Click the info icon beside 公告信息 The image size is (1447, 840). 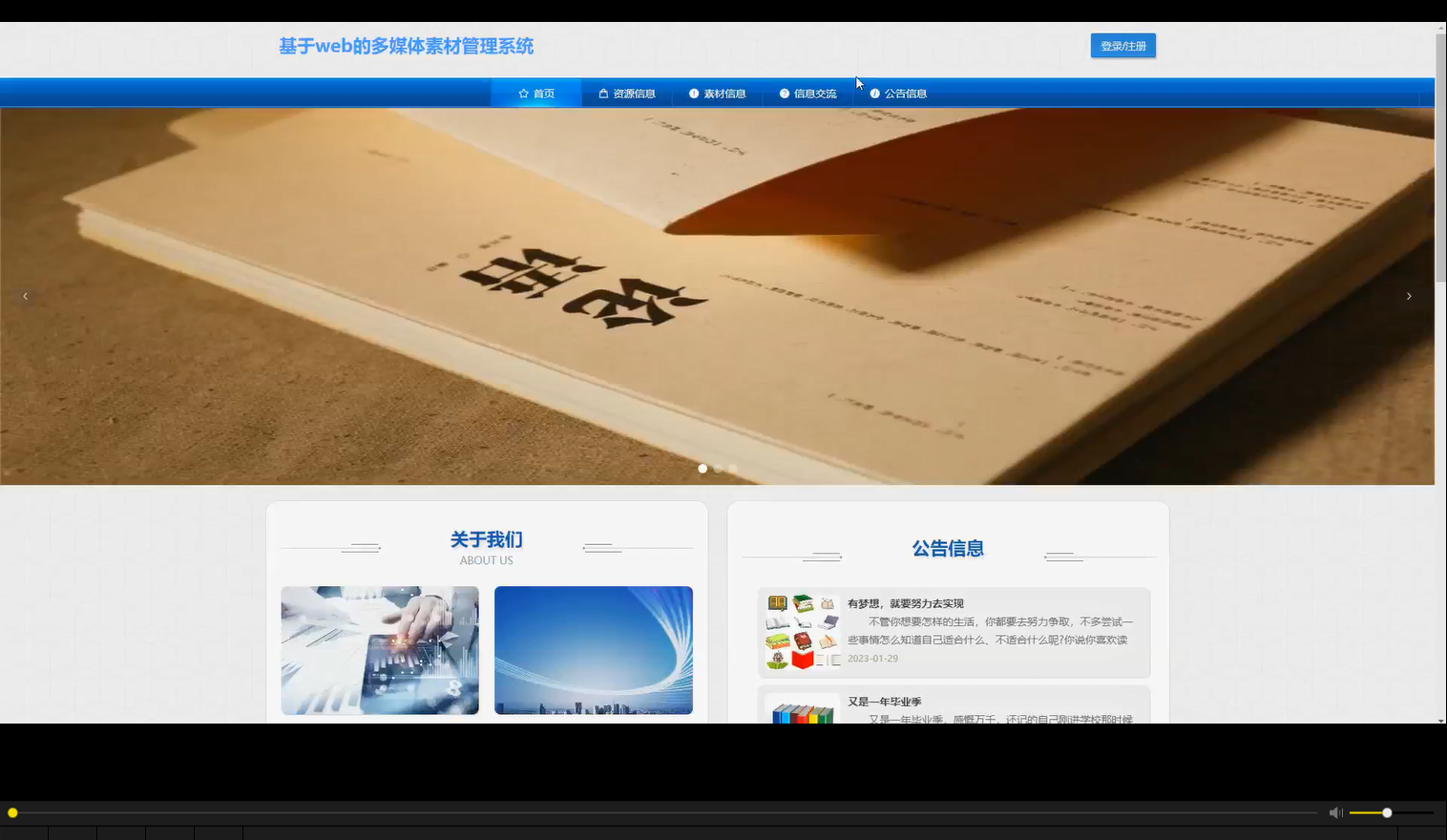[x=875, y=93]
